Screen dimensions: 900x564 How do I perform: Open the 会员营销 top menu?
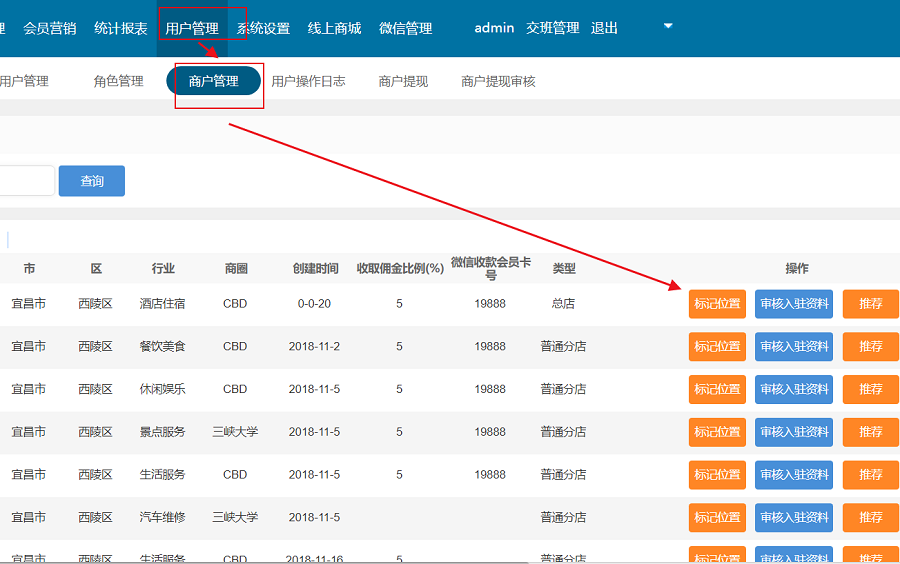(50, 28)
